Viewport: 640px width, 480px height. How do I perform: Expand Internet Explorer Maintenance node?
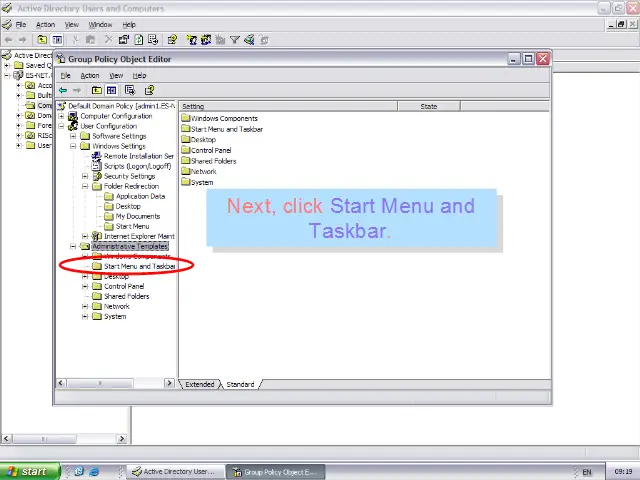[85, 236]
